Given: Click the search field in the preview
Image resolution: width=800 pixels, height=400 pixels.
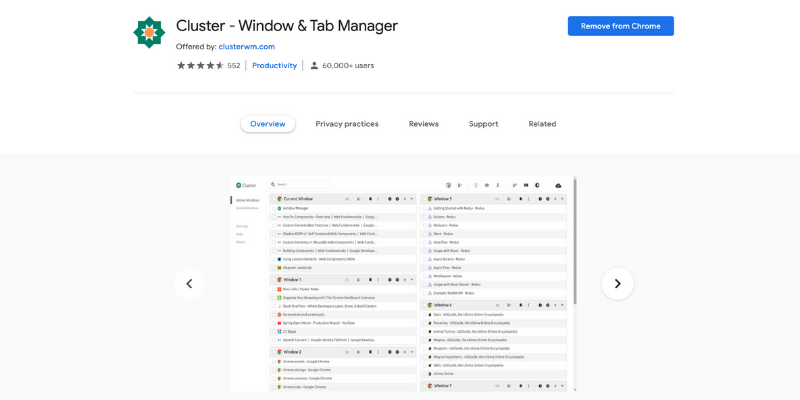Looking at the screenshot, I should coord(300,185).
